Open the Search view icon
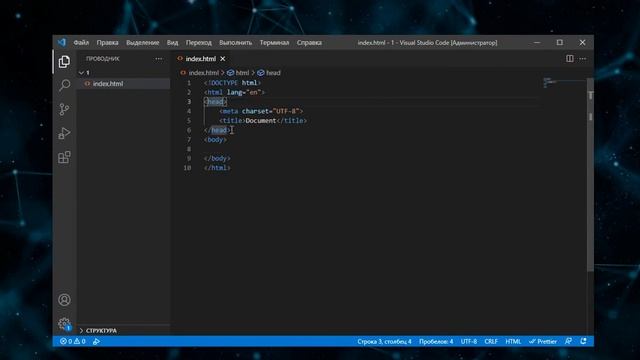Screen dimensions: 640x360 (x=64, y=85)
